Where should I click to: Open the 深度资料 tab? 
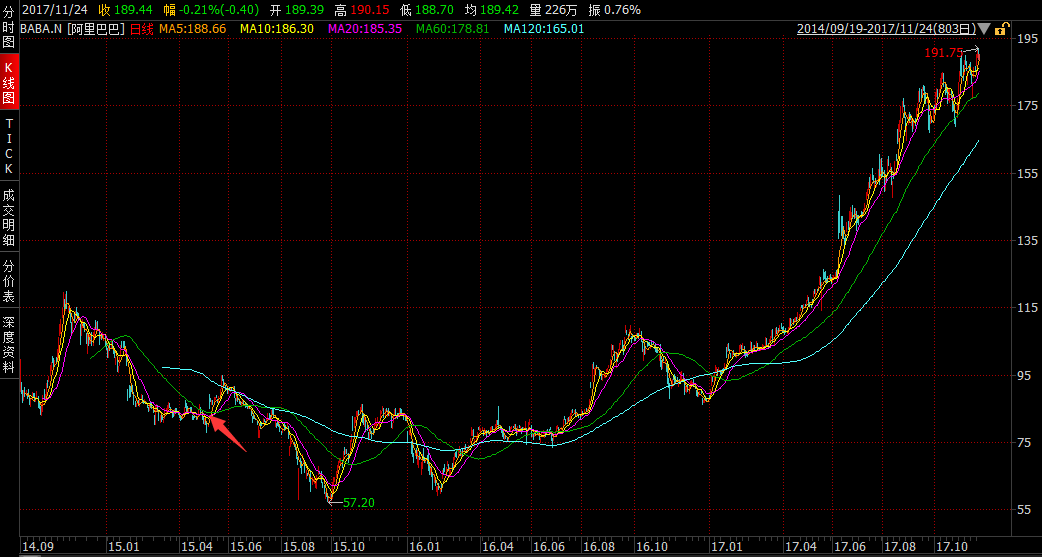(x=9, y=344)
